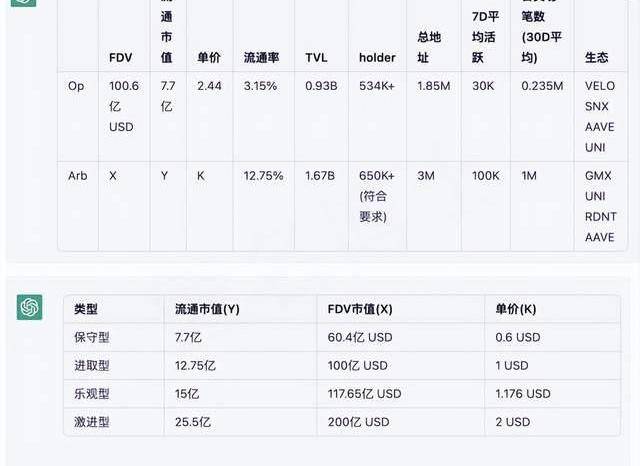Select the Arb row label
This screenshot has height=466, width=640.
[78, 175]
